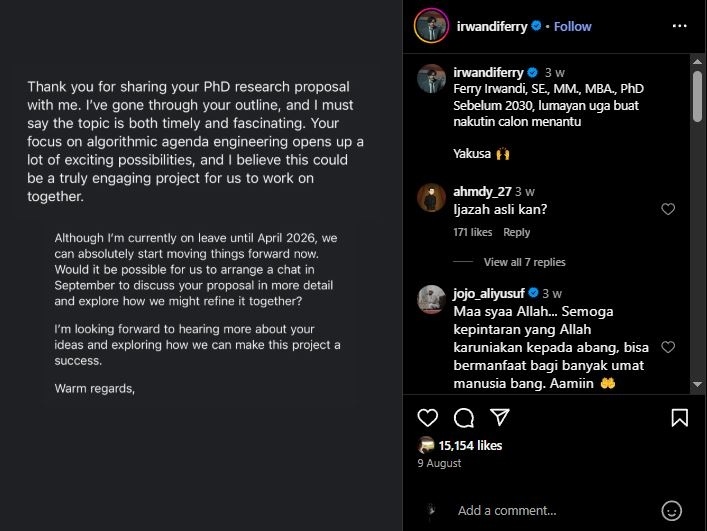This screenshot has width=707, height=531.
Task: Open irwandiferry username in header
Action: point(492,27)
